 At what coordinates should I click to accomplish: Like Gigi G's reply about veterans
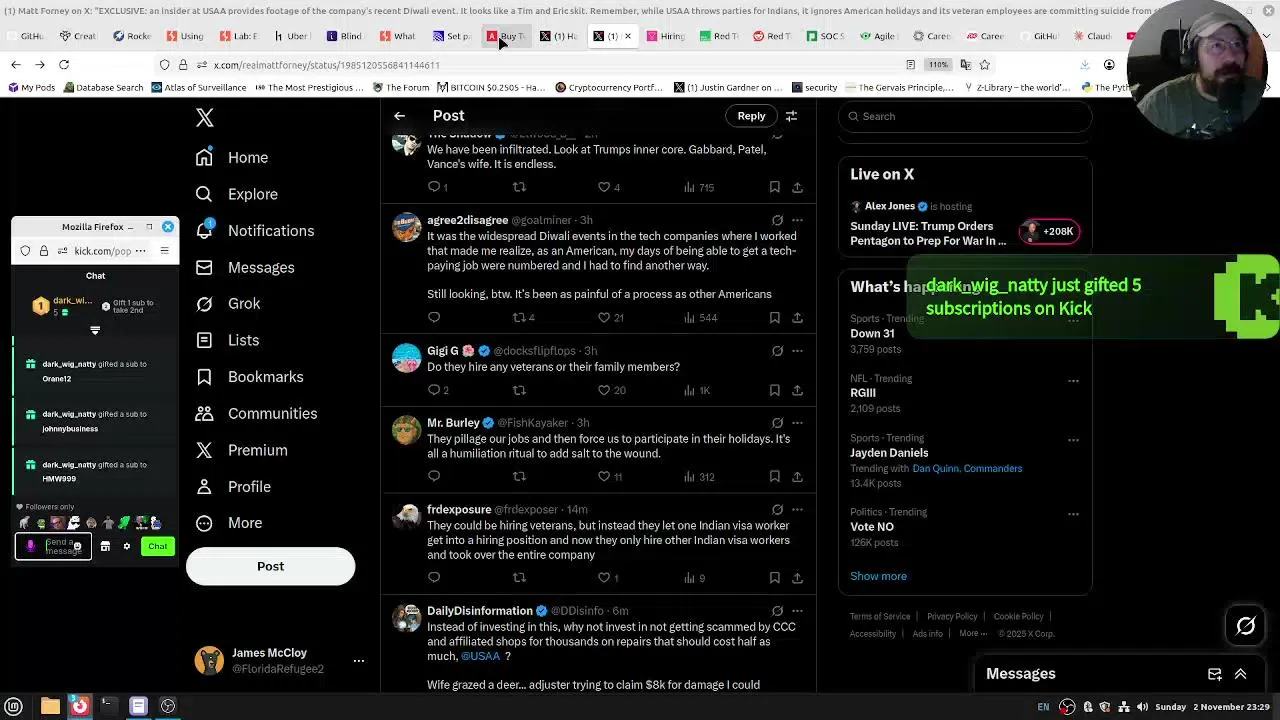pos(603,390)
